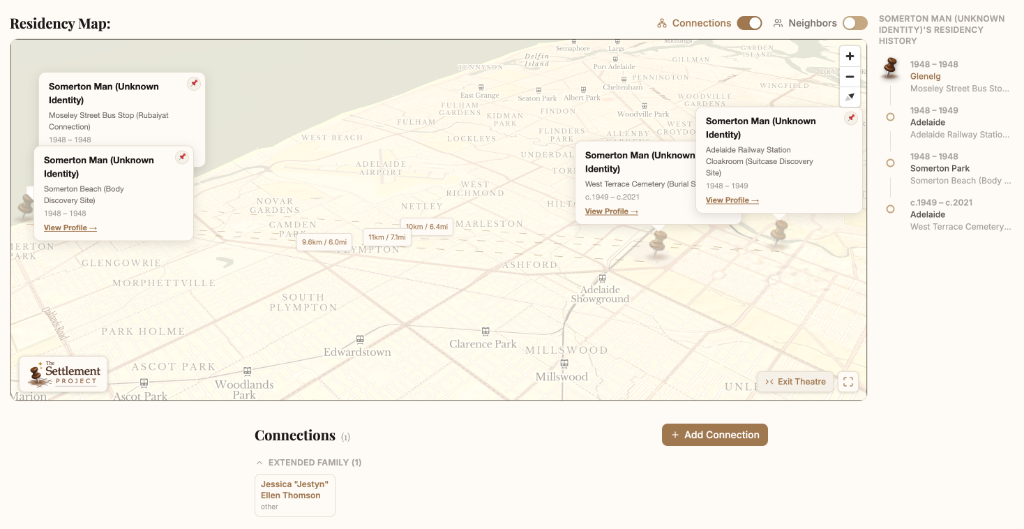The height and width of the screenshot is (529, 1024).
Task: Click the 10km / 6.4mi distance label
Action: [x=426, y=227]
